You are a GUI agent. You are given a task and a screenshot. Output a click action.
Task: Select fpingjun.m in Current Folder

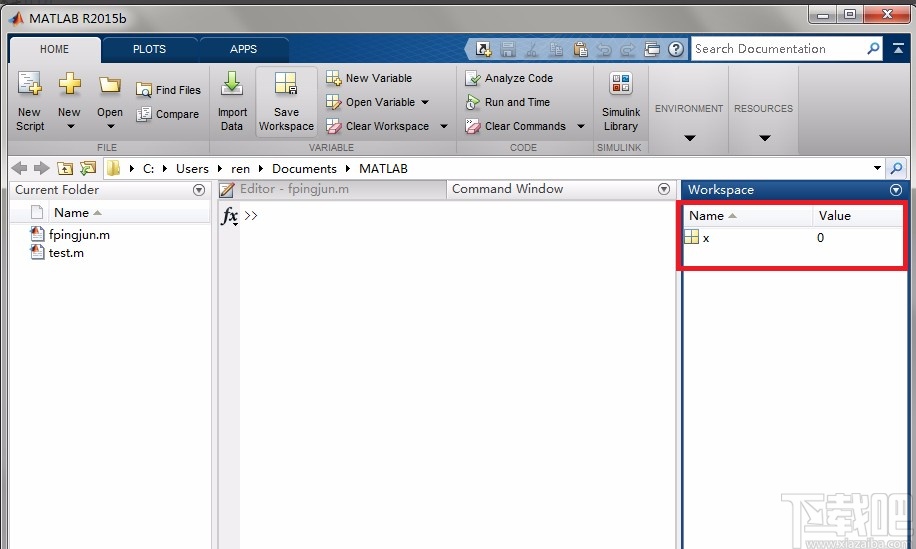79,235
